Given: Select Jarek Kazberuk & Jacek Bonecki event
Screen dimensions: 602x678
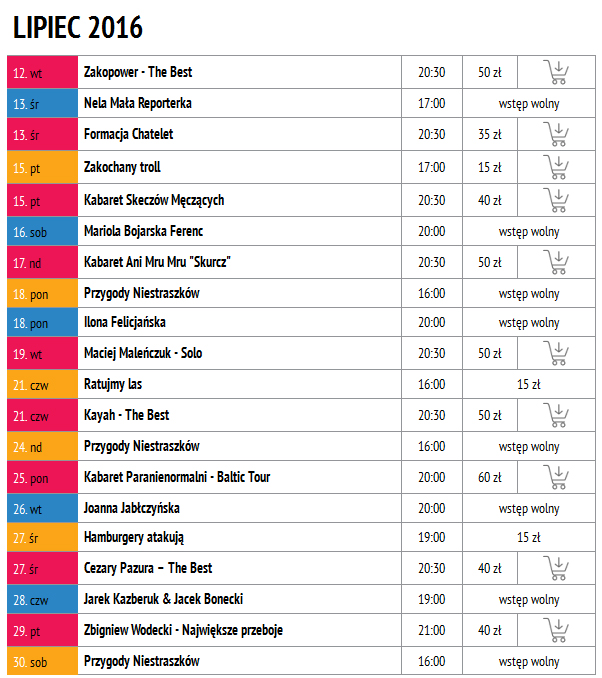Looking at the screenshot, I should pyautogui.click(x=164, y=599).
